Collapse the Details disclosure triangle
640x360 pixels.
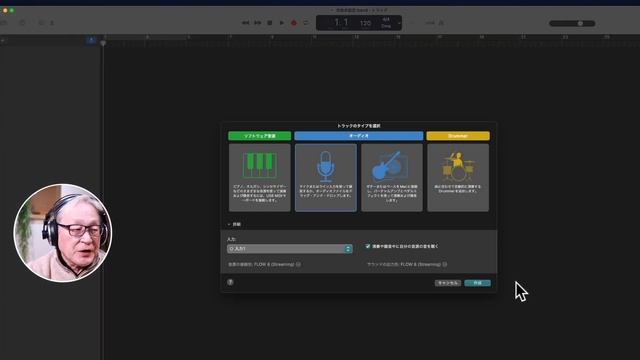(x=229, y=224)
